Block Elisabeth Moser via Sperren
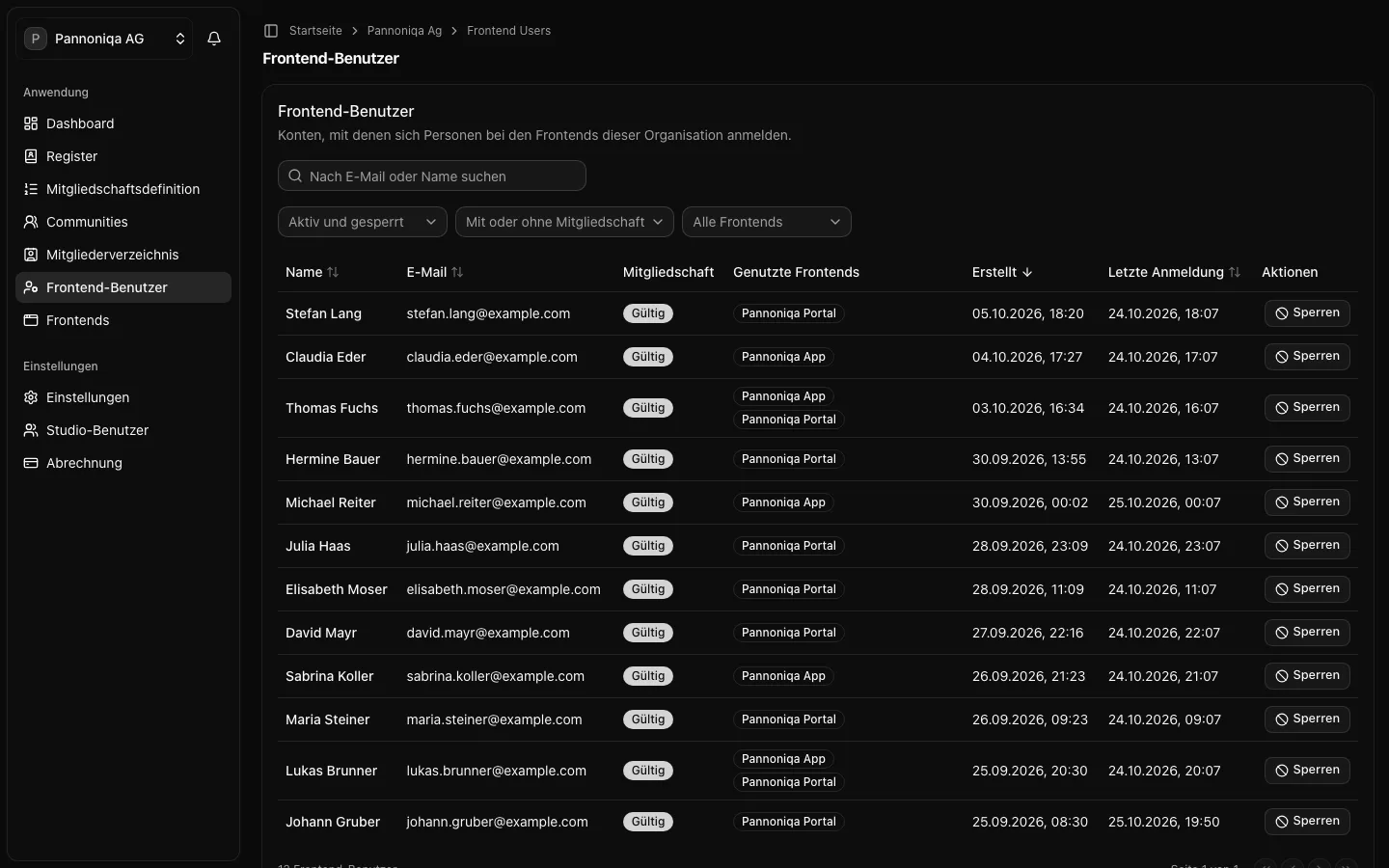This screenshot has height=868, width=1389. point(1307,589)
